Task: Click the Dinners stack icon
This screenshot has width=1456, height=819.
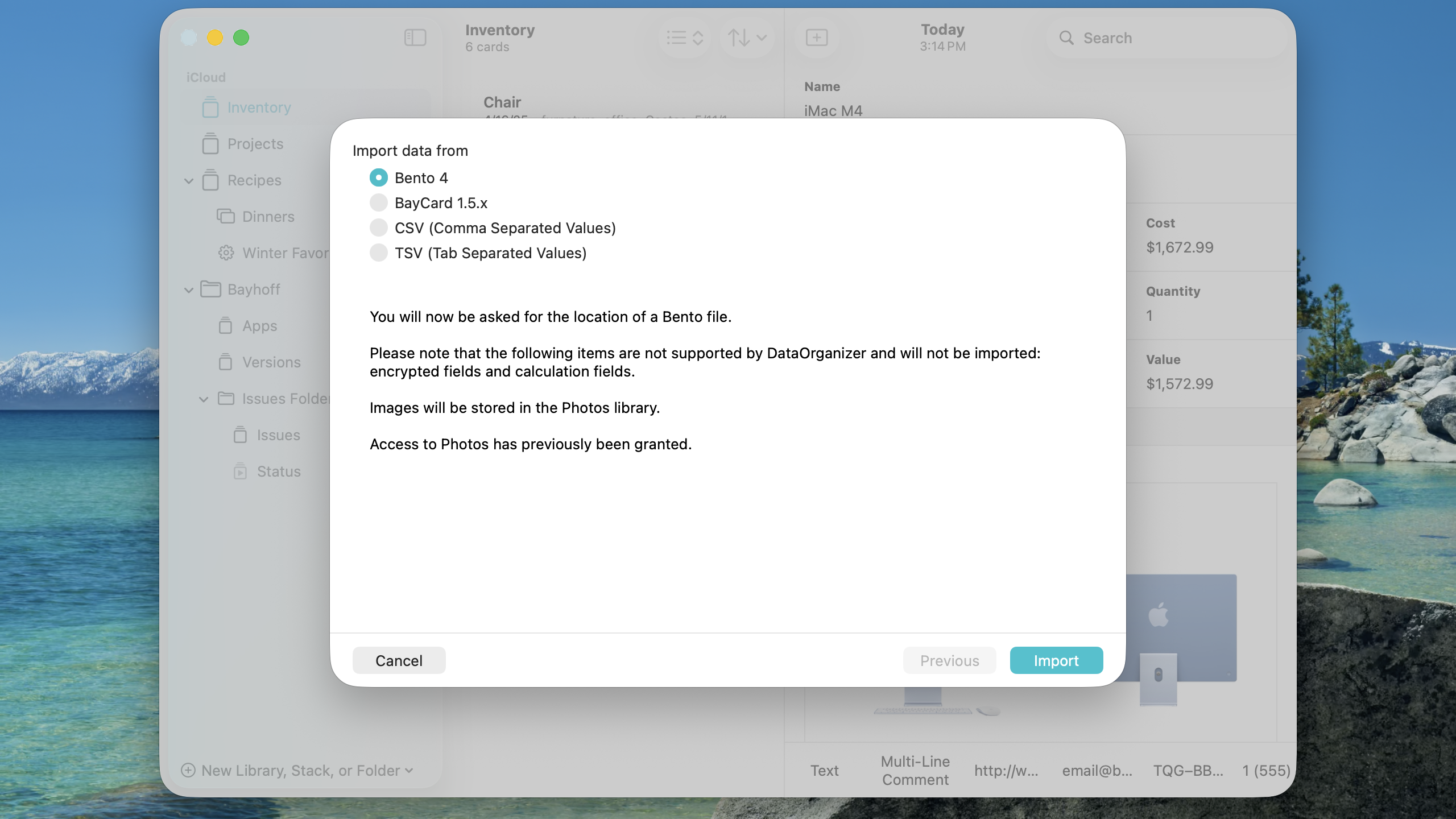Action: (226, 216)
